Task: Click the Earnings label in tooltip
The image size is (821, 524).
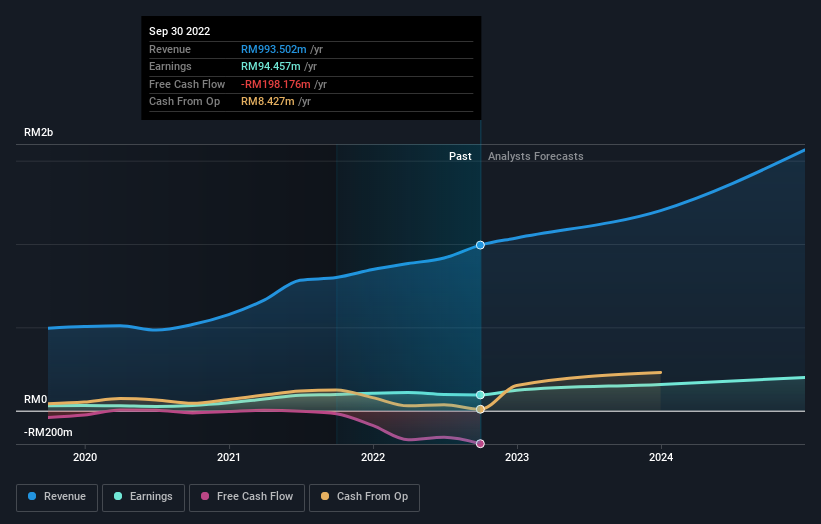Action: (170, 66)
